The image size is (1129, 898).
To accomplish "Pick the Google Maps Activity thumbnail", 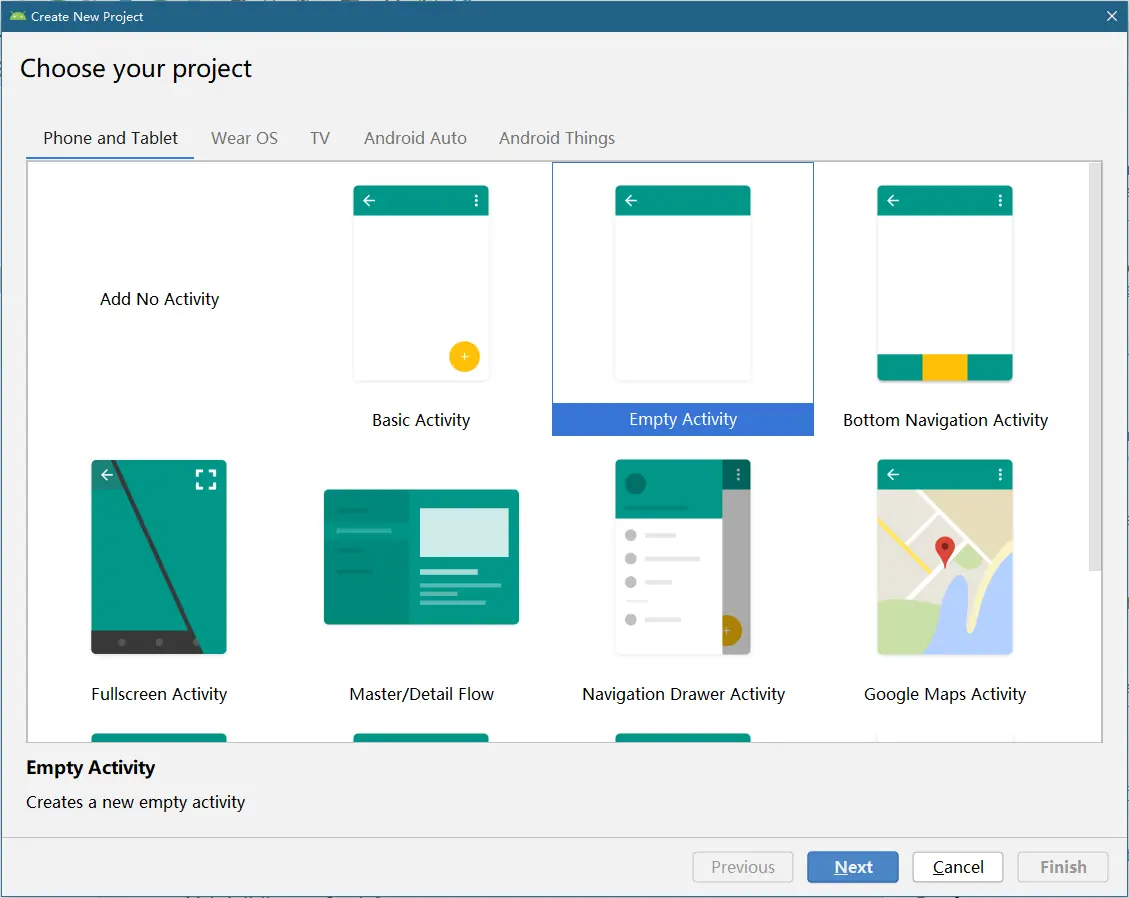I will (945, 557).
